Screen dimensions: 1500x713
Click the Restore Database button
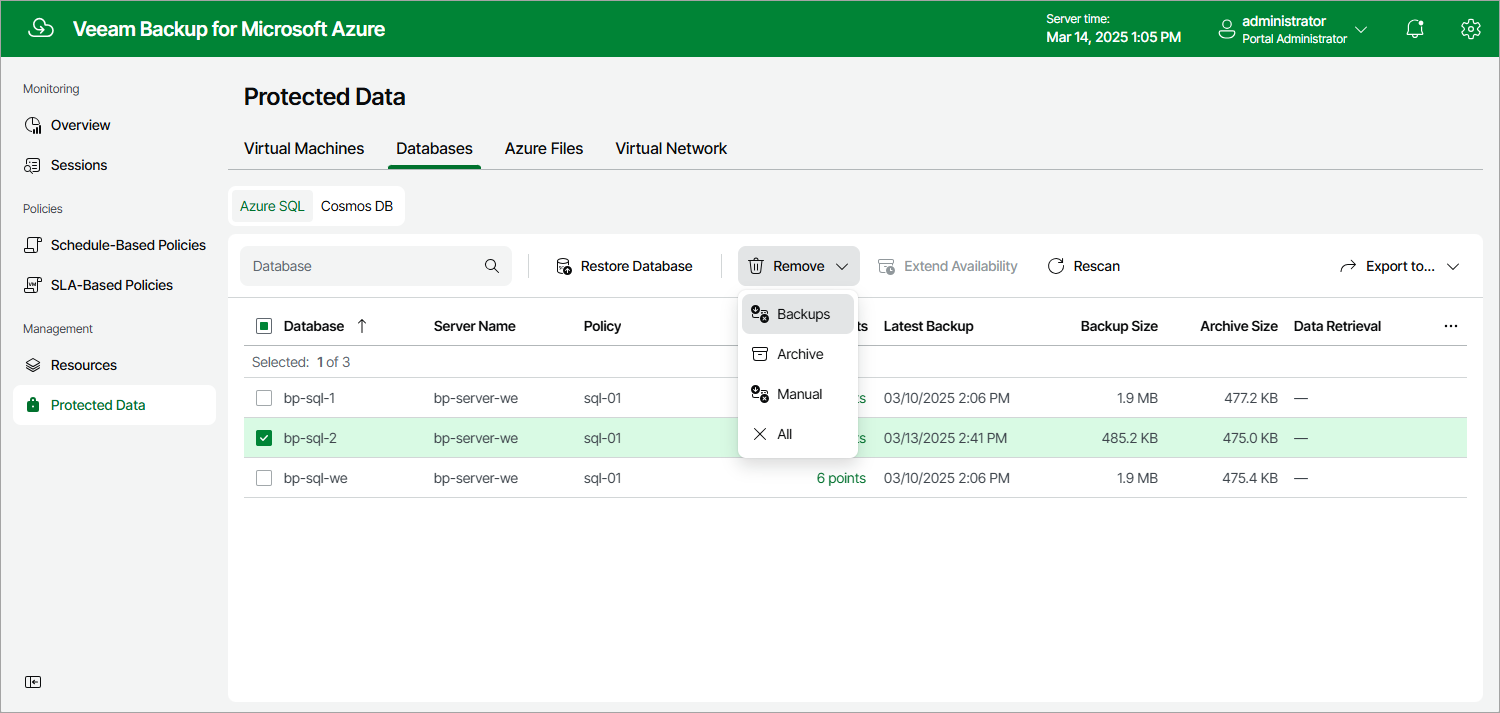pyautogui.click(x=624, y=266)
